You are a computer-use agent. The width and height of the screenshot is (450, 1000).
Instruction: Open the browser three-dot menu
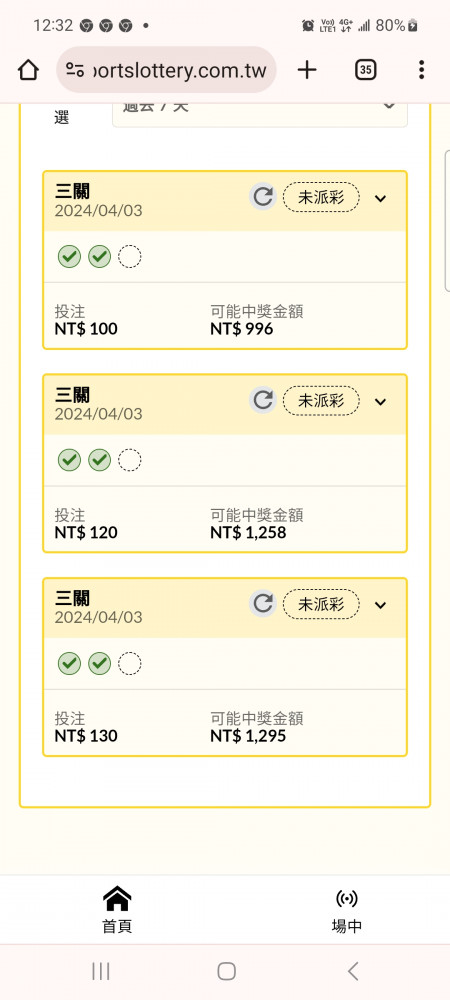coord(421,70)
